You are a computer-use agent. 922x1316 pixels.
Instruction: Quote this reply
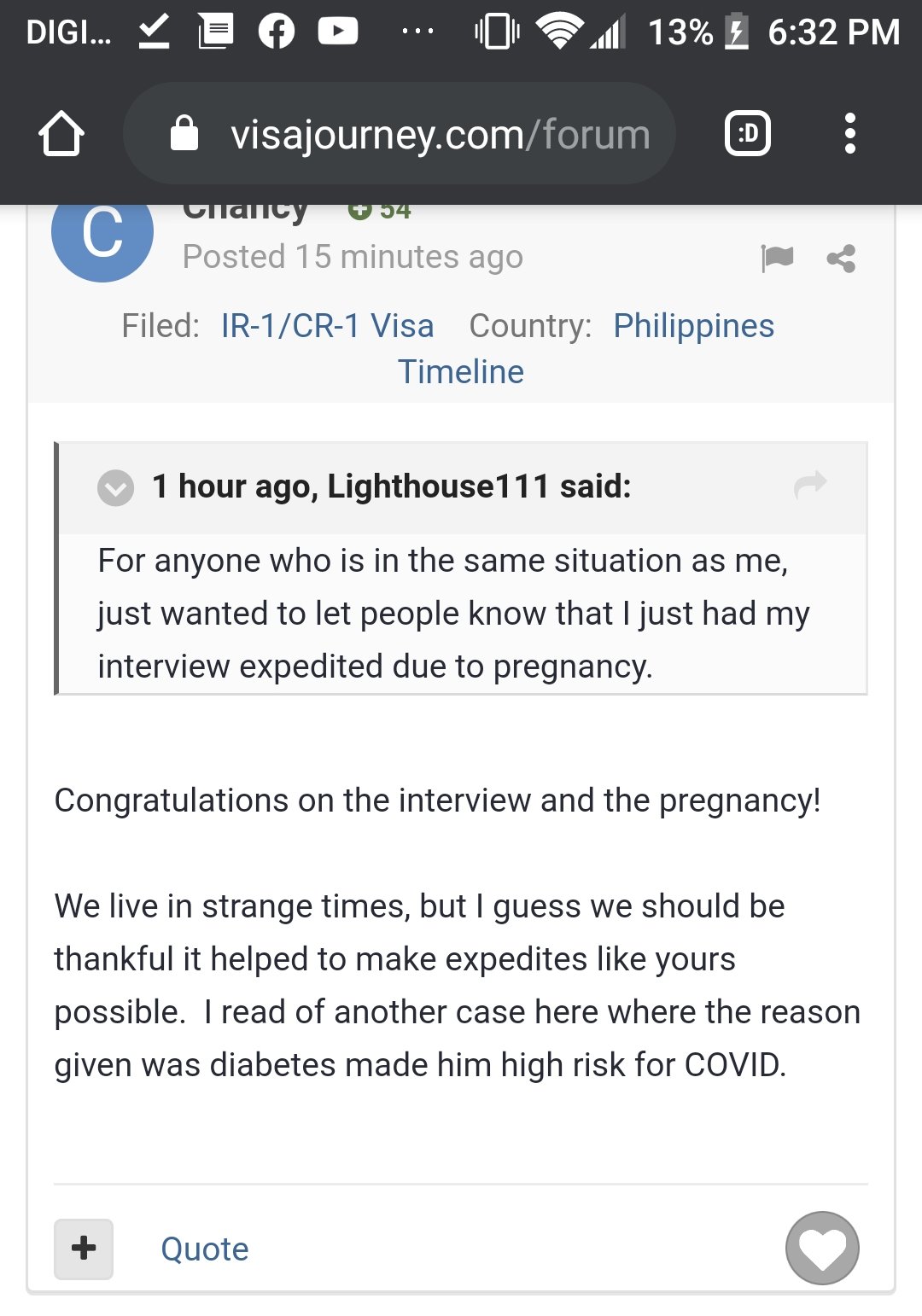(x=205, y=1249)
